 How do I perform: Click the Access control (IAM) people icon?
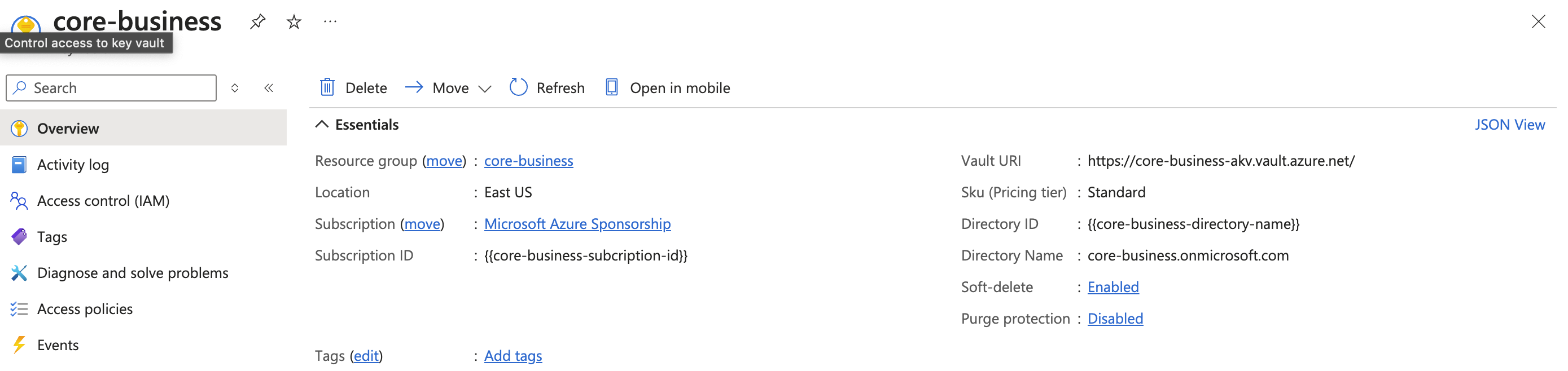click(19, 201)
